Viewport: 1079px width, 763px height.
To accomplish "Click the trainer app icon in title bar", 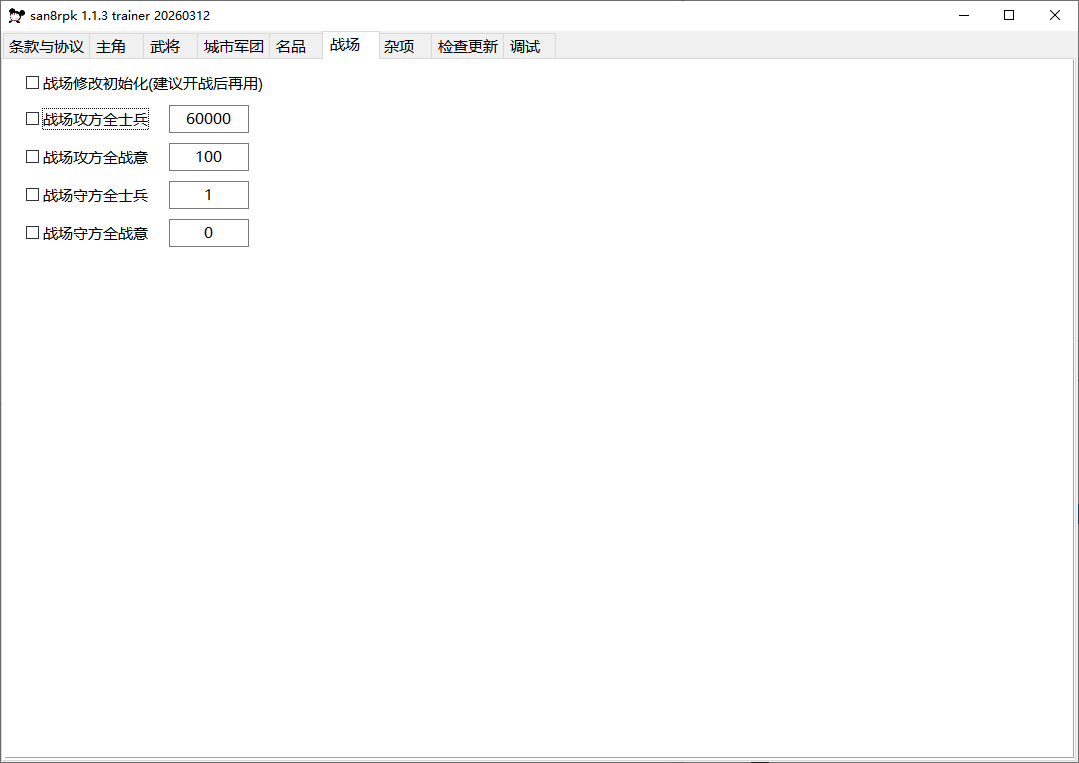I will tap(16, 15).
